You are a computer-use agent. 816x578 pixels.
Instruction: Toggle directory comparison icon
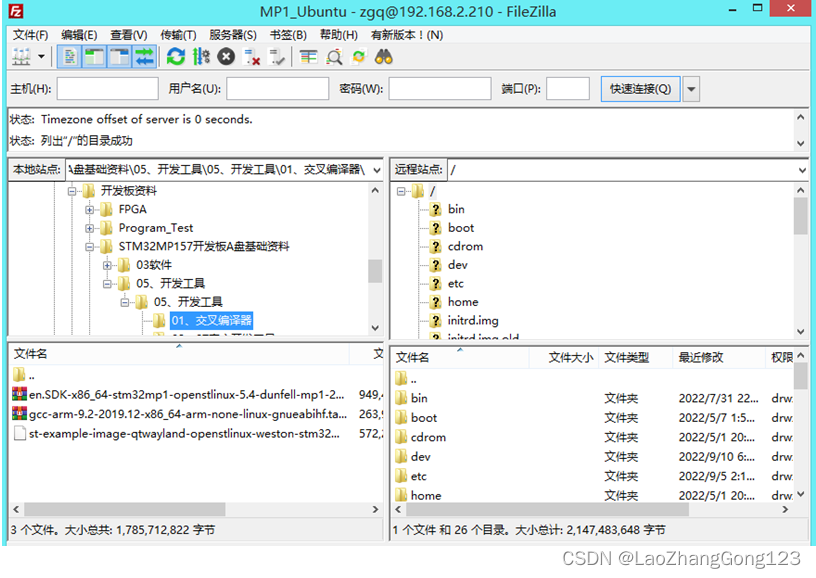[x=334, y=57]
